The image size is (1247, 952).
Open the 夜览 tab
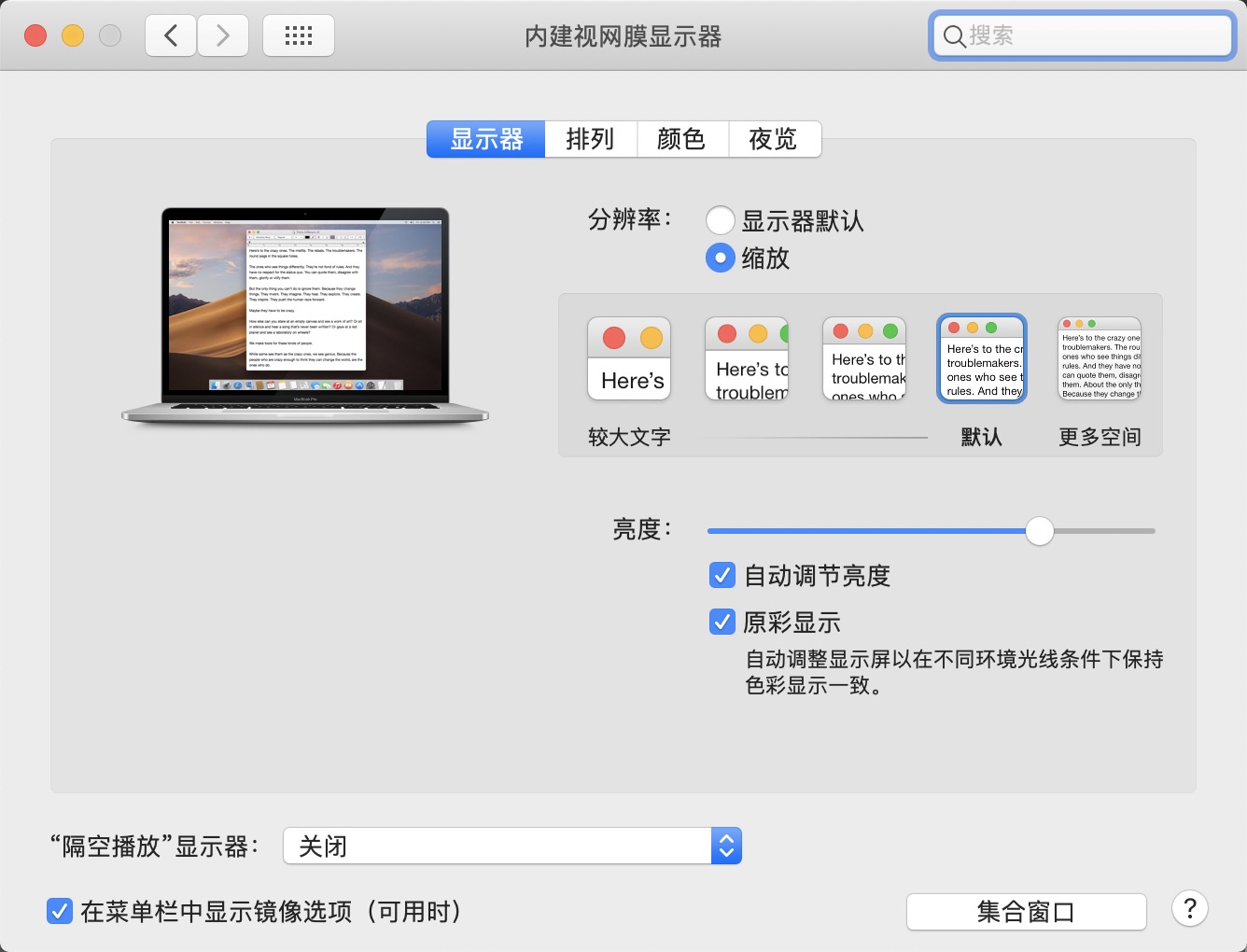point(774,139)
